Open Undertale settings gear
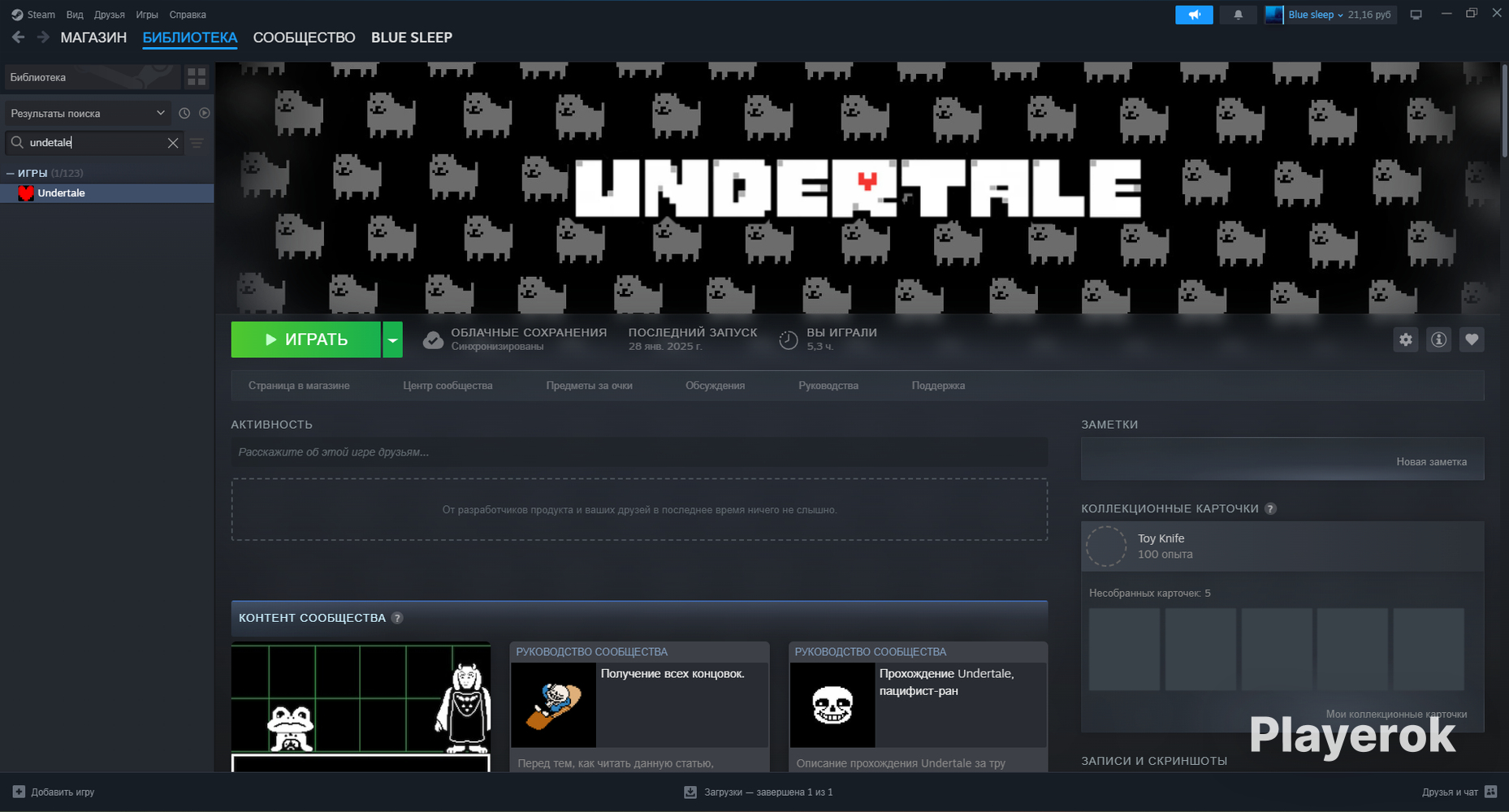Image resolution: width=1509 pixels, height=812 pixels. tap(1406, 340)
